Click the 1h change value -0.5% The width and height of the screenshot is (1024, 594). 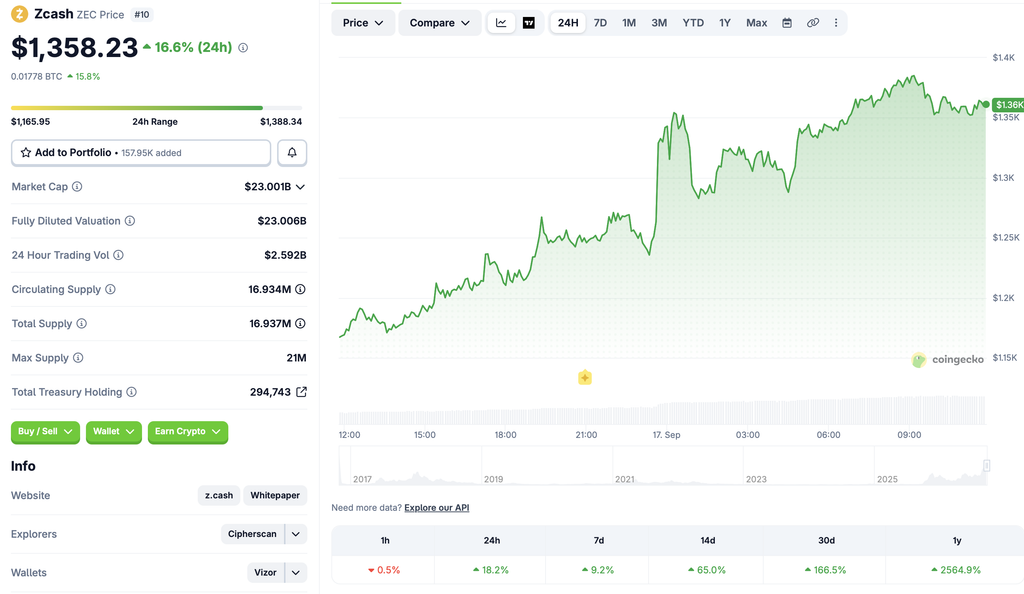[x=384, y=570]
